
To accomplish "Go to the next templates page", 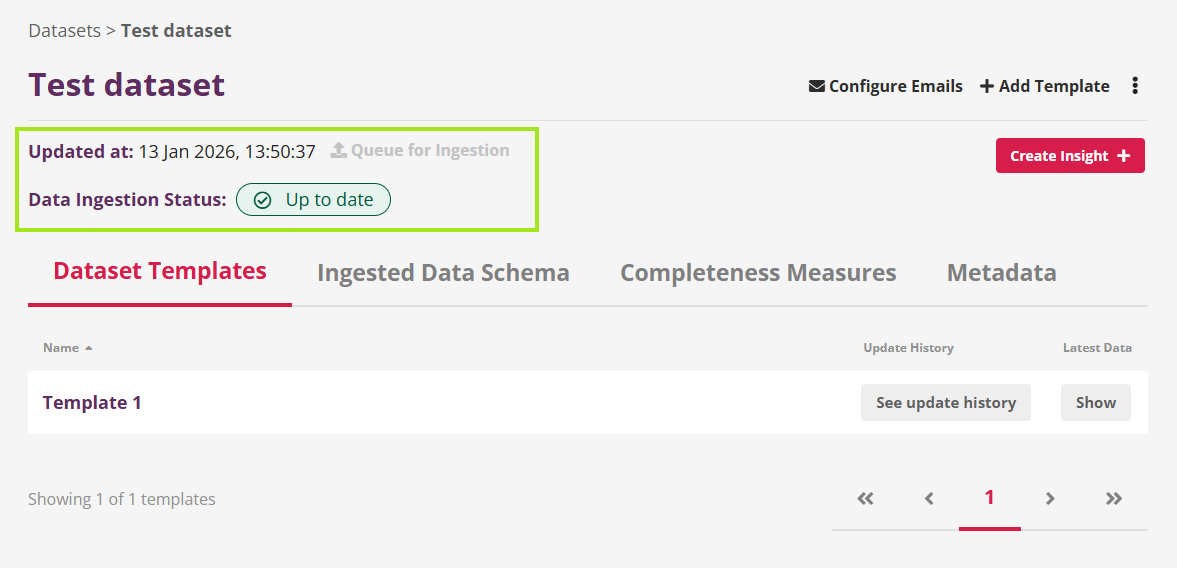I will click(1050, 498).
